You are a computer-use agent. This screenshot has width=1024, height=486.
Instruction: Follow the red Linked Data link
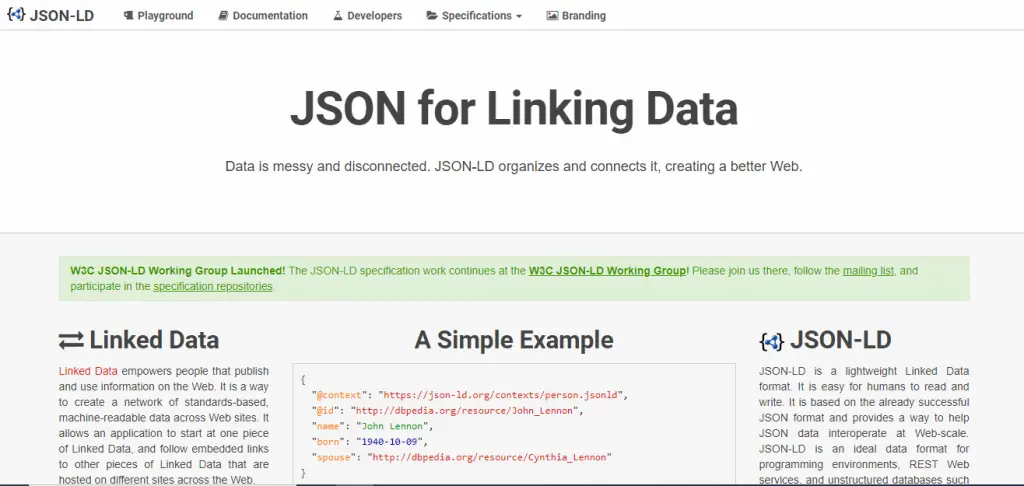[88, 371]
